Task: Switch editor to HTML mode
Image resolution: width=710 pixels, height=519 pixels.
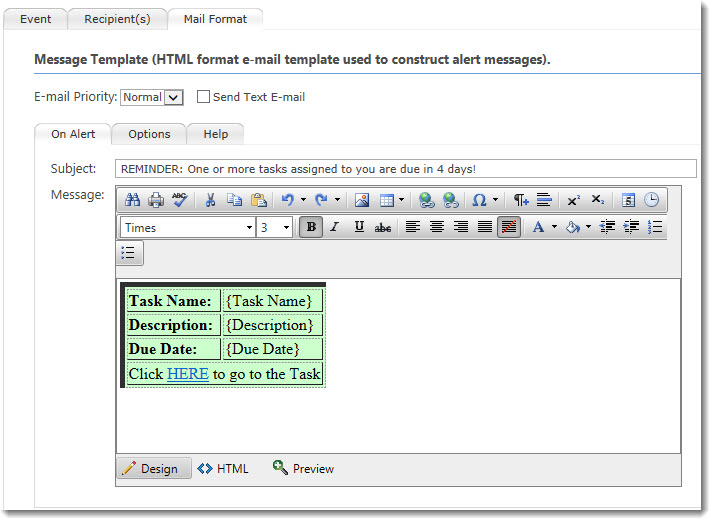Action: tap(223, 468)
